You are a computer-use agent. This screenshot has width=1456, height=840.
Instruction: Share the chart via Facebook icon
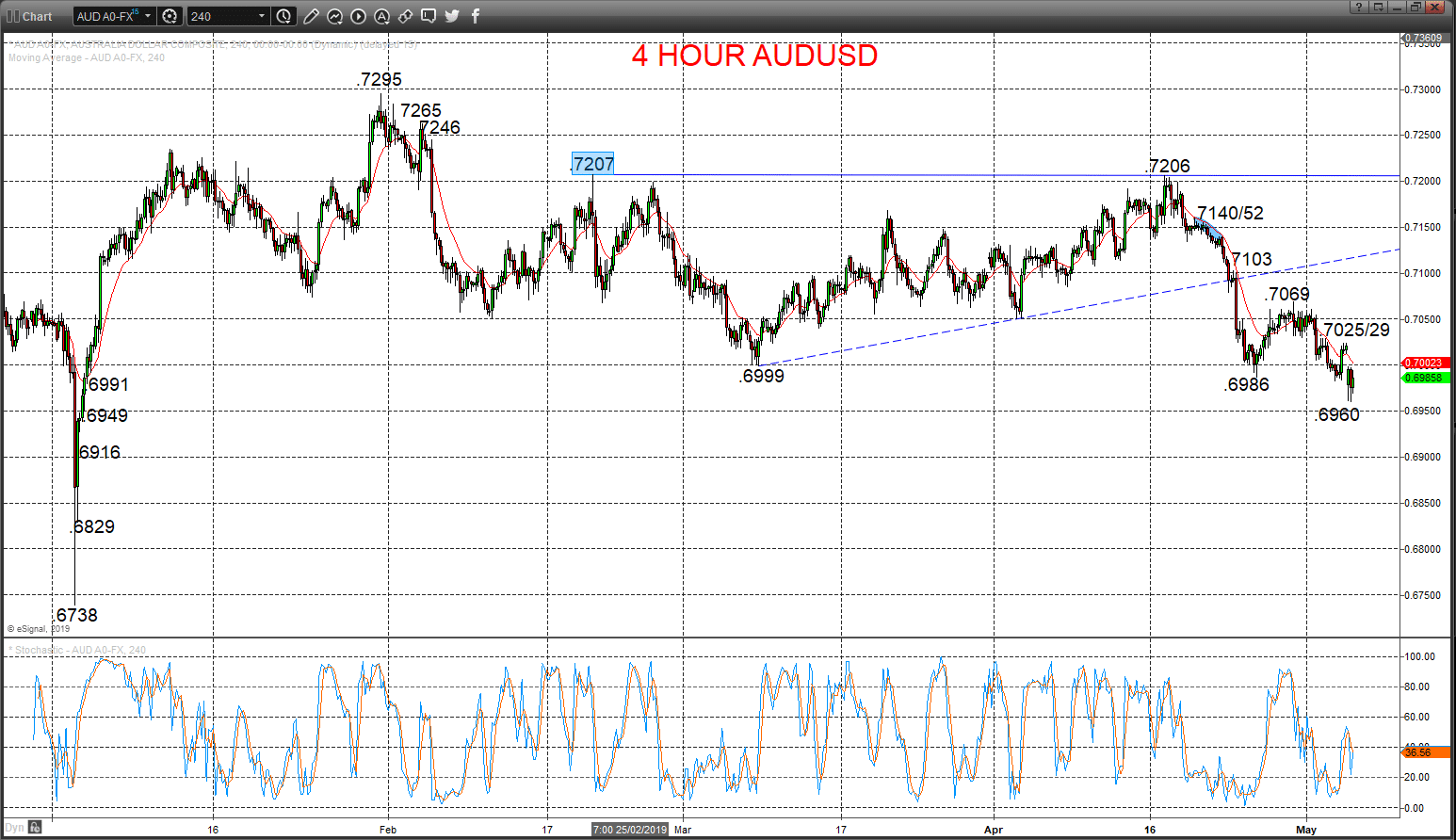click(x=476, y=16)
